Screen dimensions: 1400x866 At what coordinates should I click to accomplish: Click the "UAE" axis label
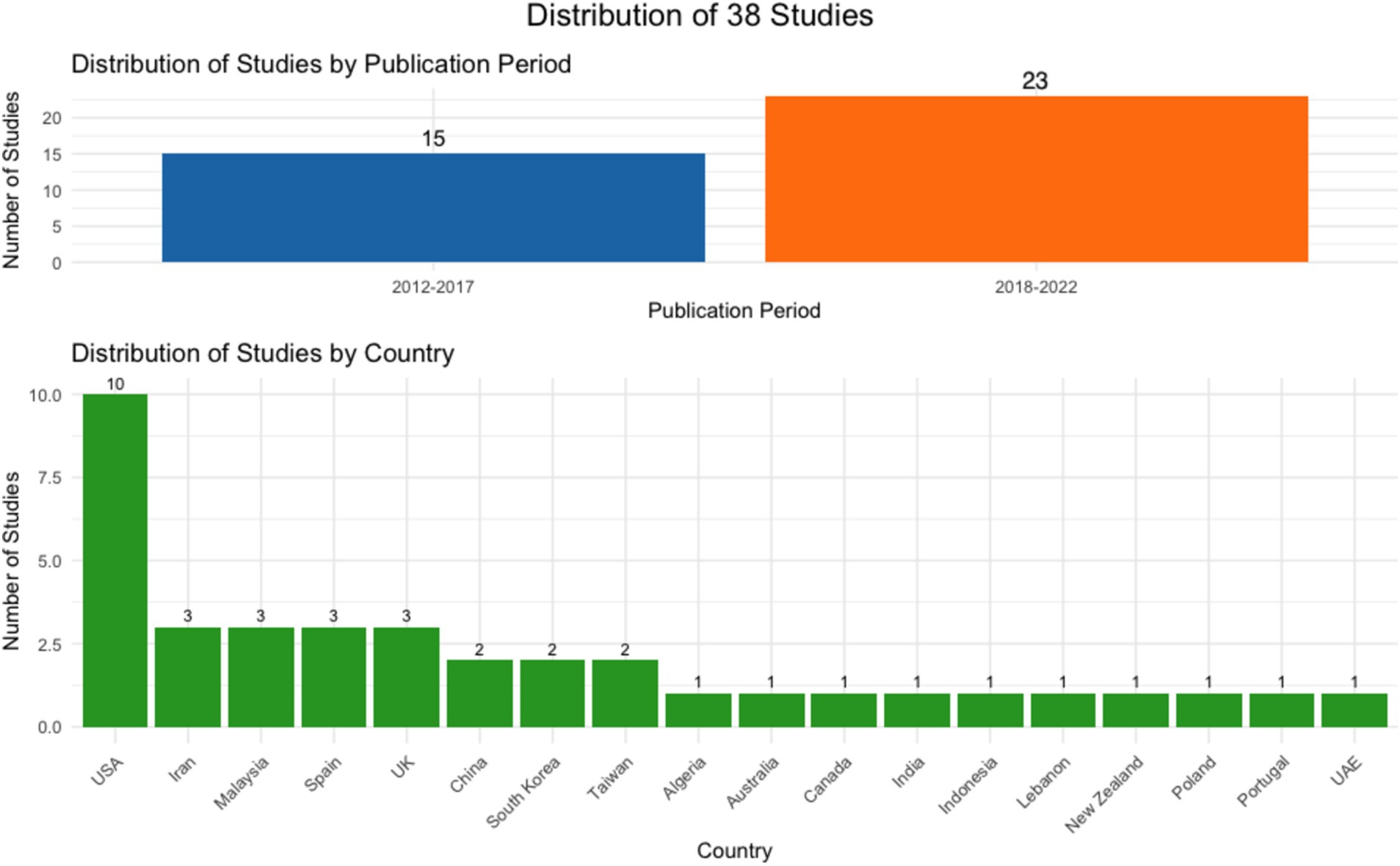pyautogui.click(x=1346, y=771)
